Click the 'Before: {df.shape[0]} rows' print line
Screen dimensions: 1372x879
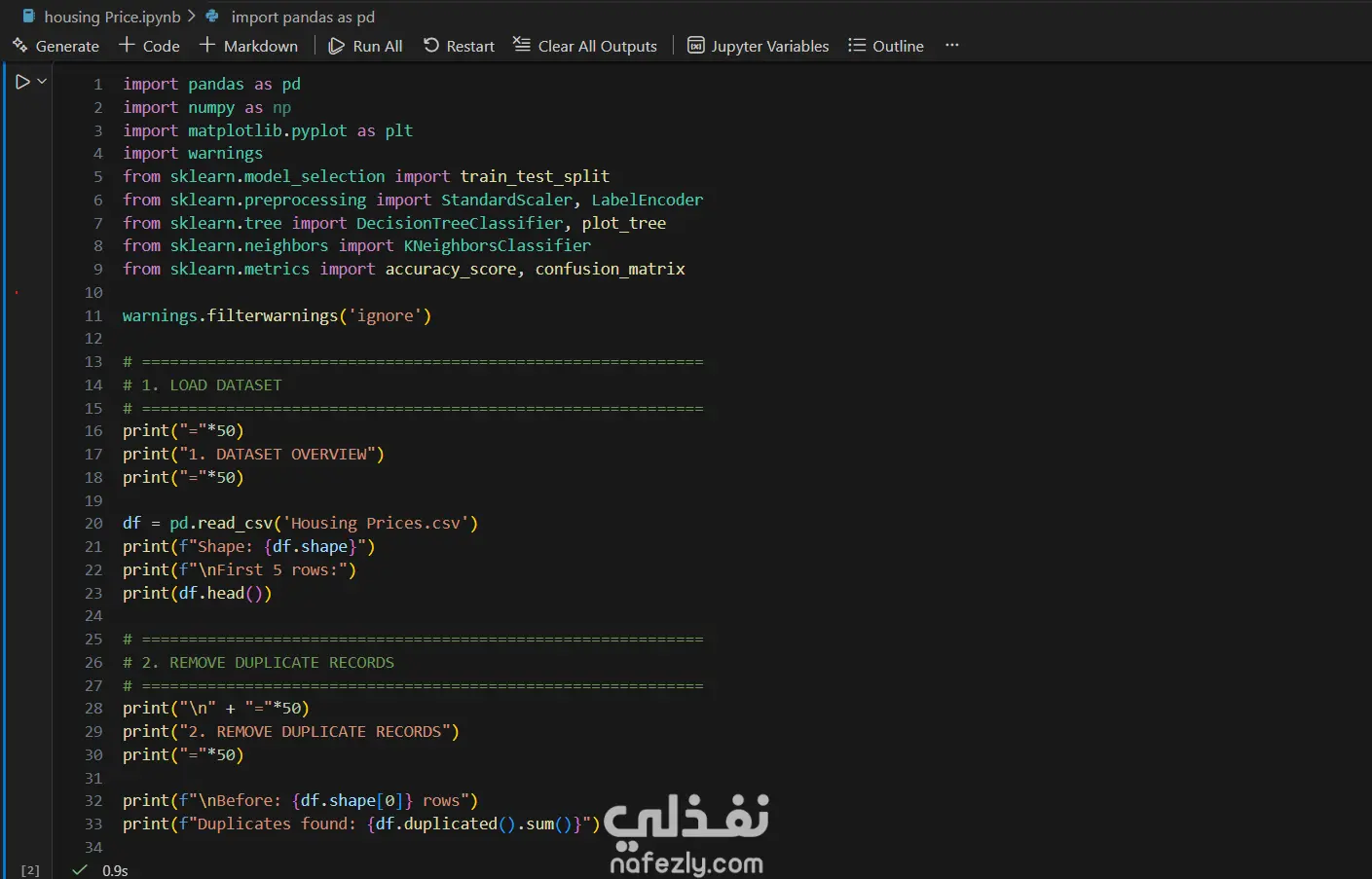point(300,800)
